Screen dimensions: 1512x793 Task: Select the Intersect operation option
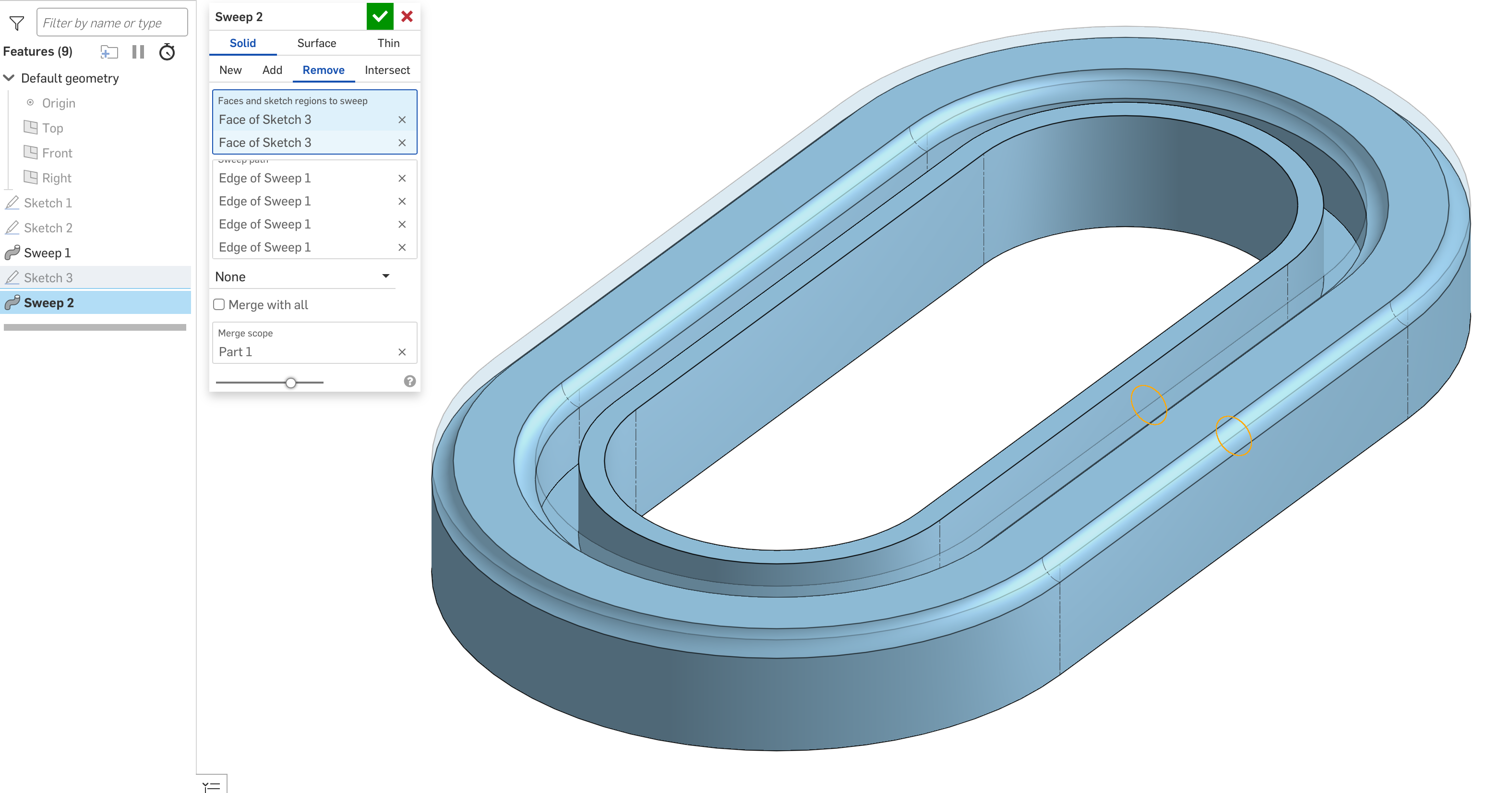tap(387, 71)
